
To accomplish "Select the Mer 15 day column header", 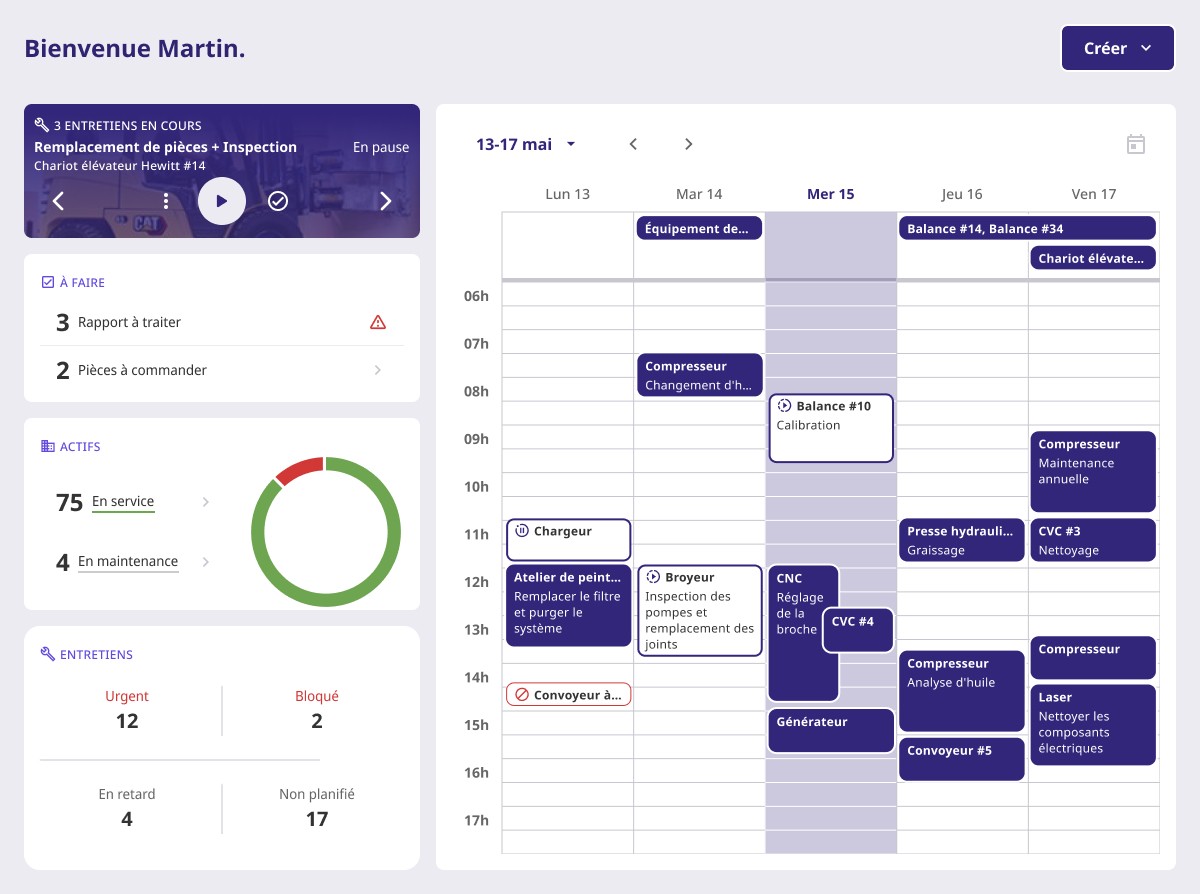I will 831,194.
